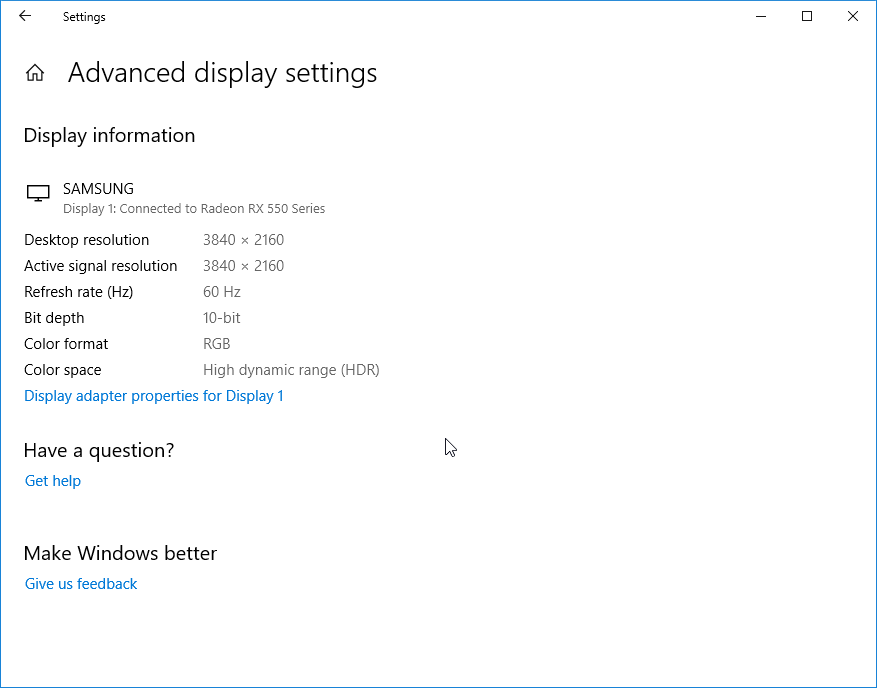
Task: Click the monitor icon beside SAMSUNG
Action: 38,194
